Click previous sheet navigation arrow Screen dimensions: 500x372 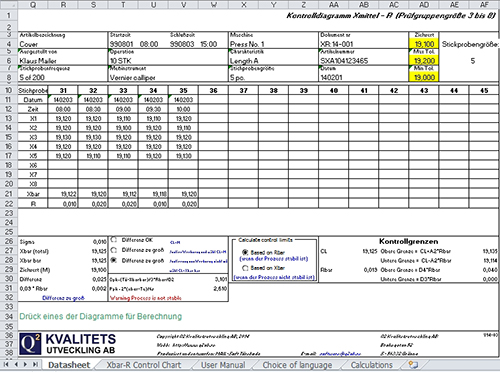click(16, 365)
